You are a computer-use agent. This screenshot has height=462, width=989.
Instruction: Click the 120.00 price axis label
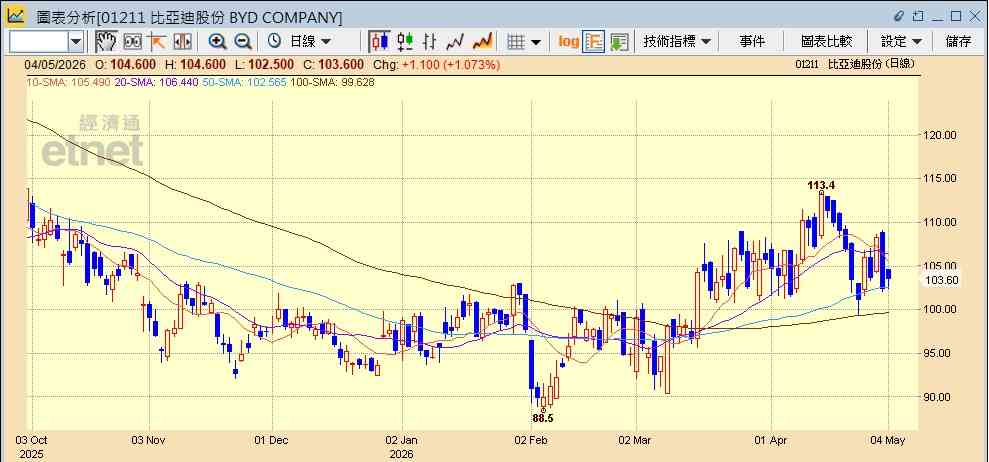click(942, 135)
